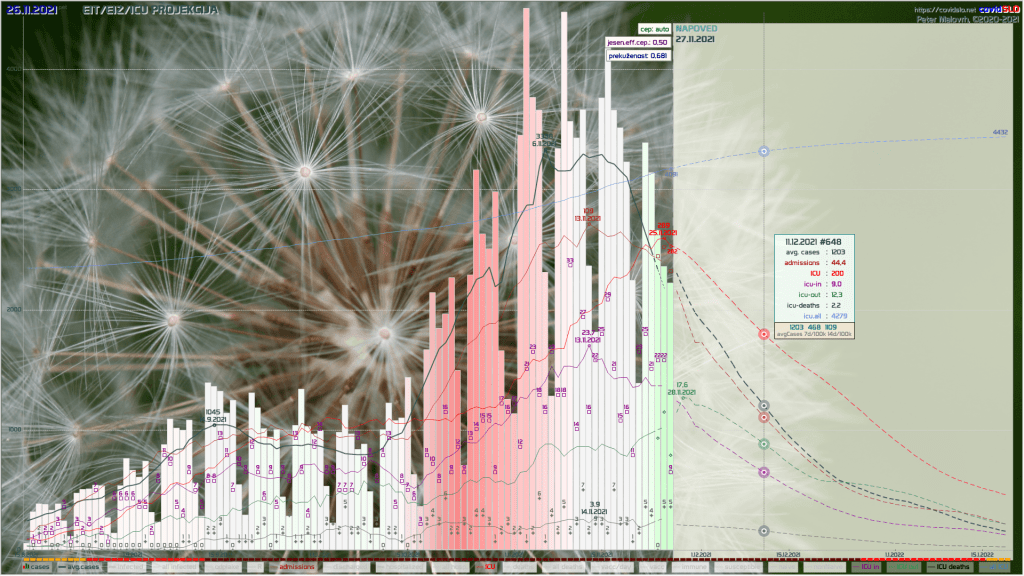The height and width of the screenshot is (576, 1024).
Task: Click the purple icu-in circle marker
Action: pos(764,472)
